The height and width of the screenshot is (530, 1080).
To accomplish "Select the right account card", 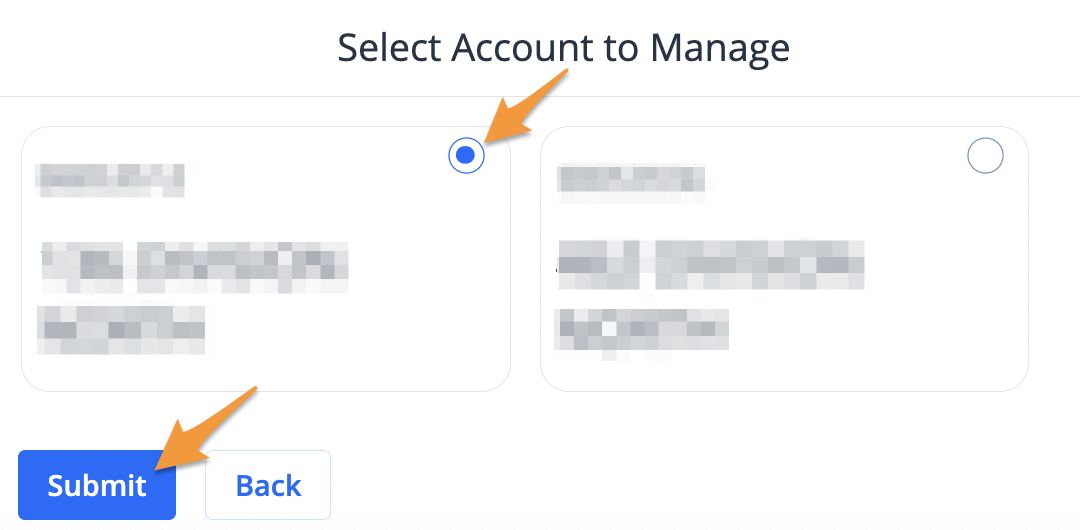I will [x=785, y=259].
